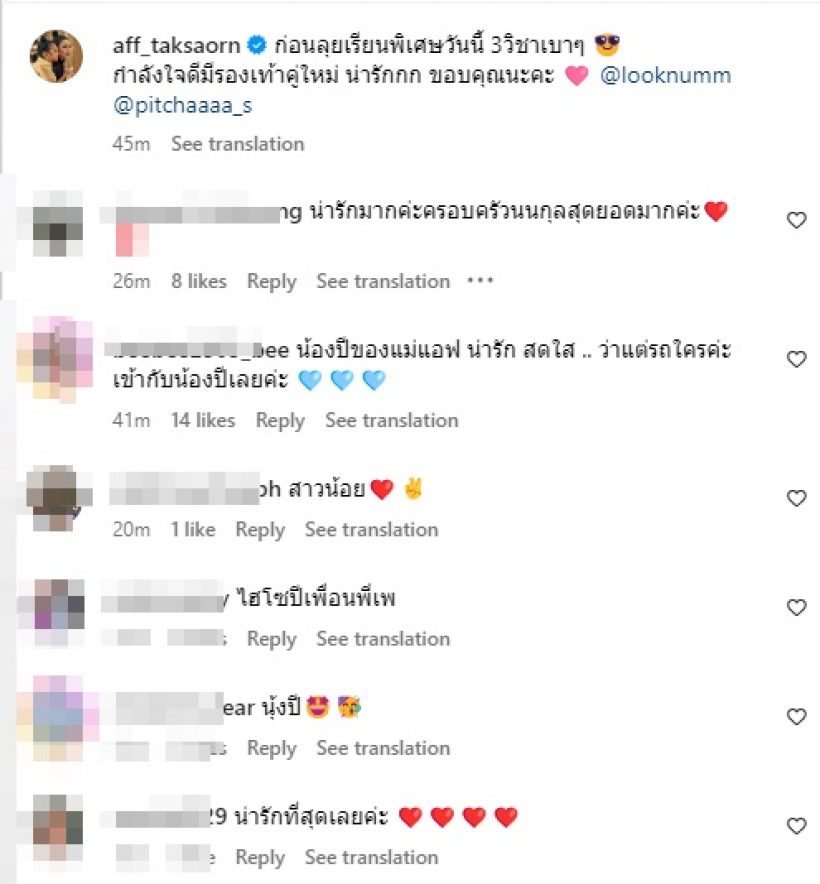Viewport: 820px width, 884px height.
Task: See translation of the post caption
Action: (x=237, y=144)
